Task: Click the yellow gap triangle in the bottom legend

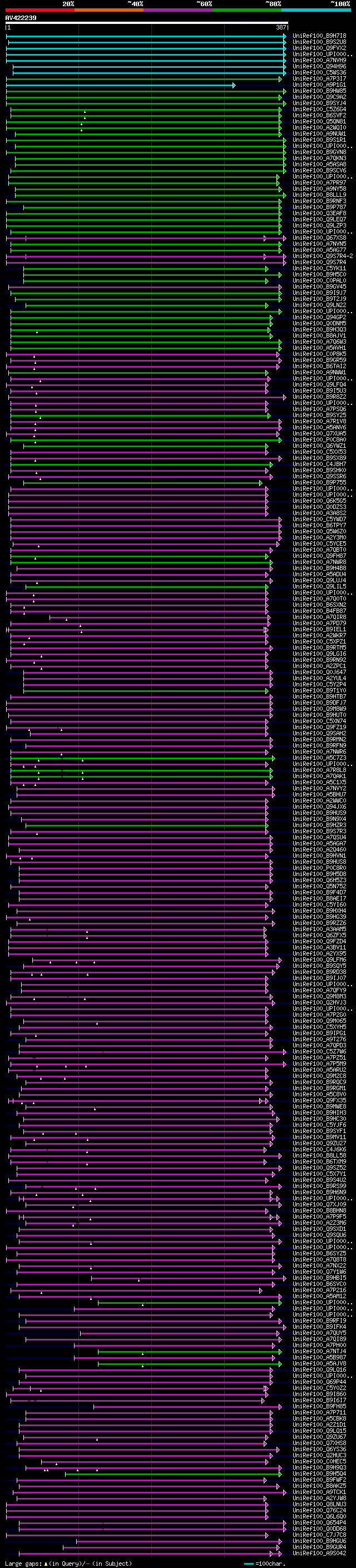Action: click(46, 1563)
